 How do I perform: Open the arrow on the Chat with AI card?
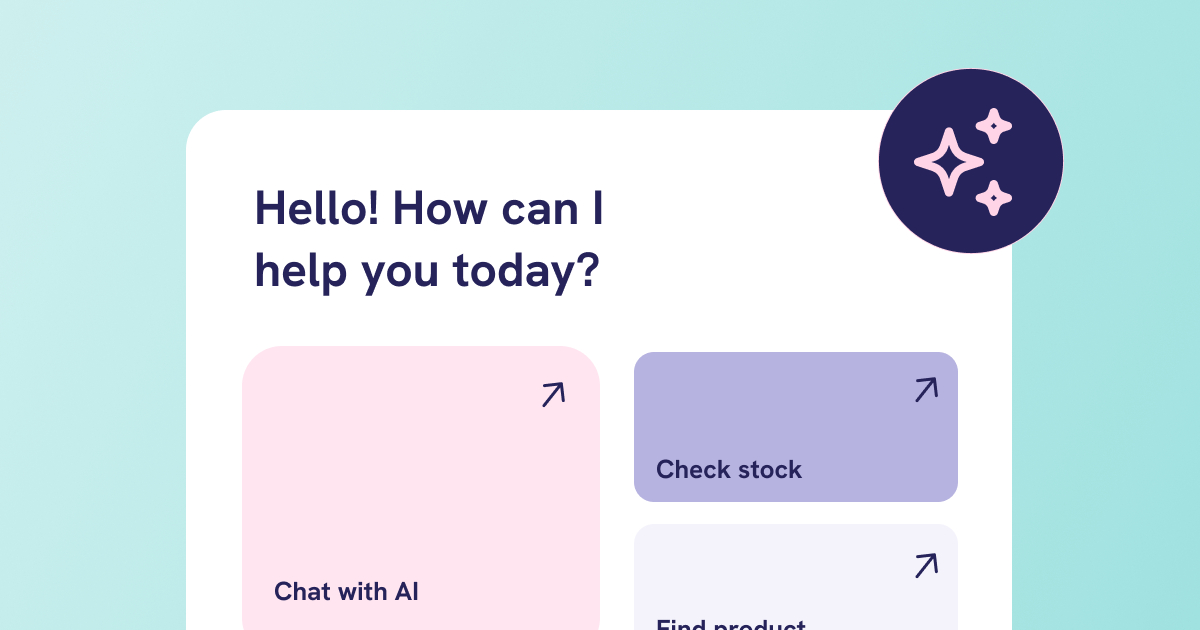(x=553, y=394)
